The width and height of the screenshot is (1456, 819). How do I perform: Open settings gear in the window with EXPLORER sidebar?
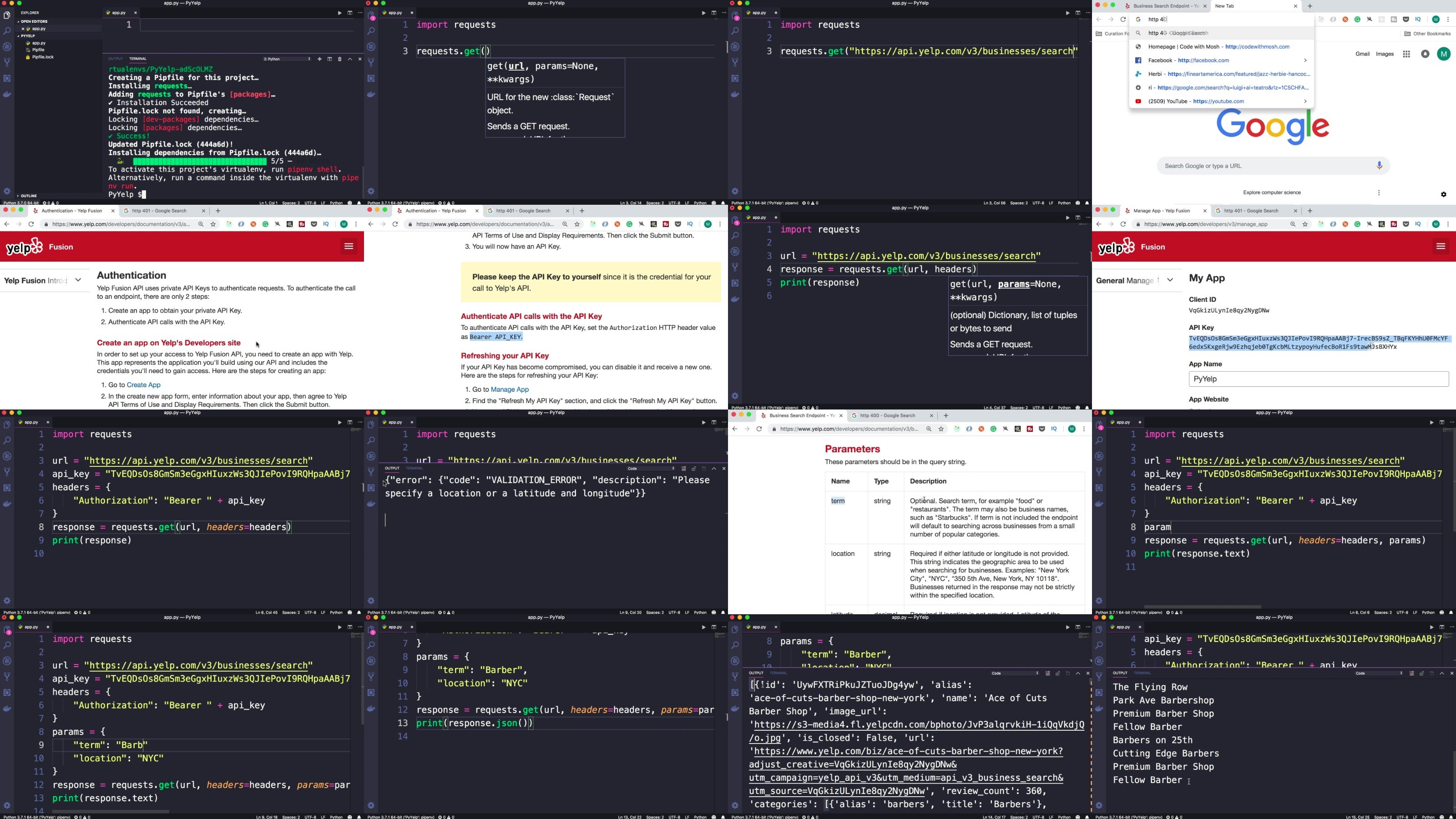(x=7, y=192)
